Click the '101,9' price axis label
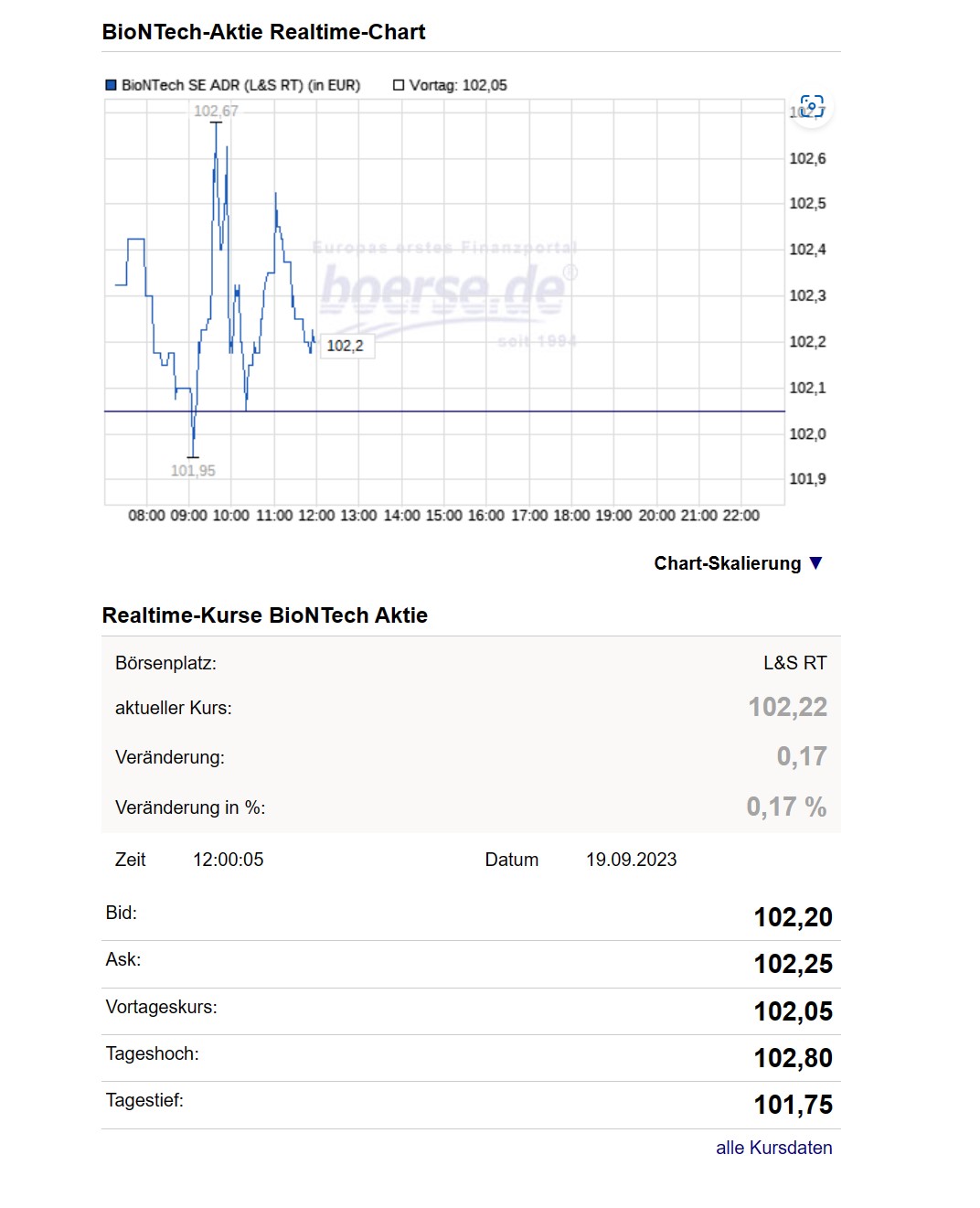The image size is (980, 1208). pos(807,478)
